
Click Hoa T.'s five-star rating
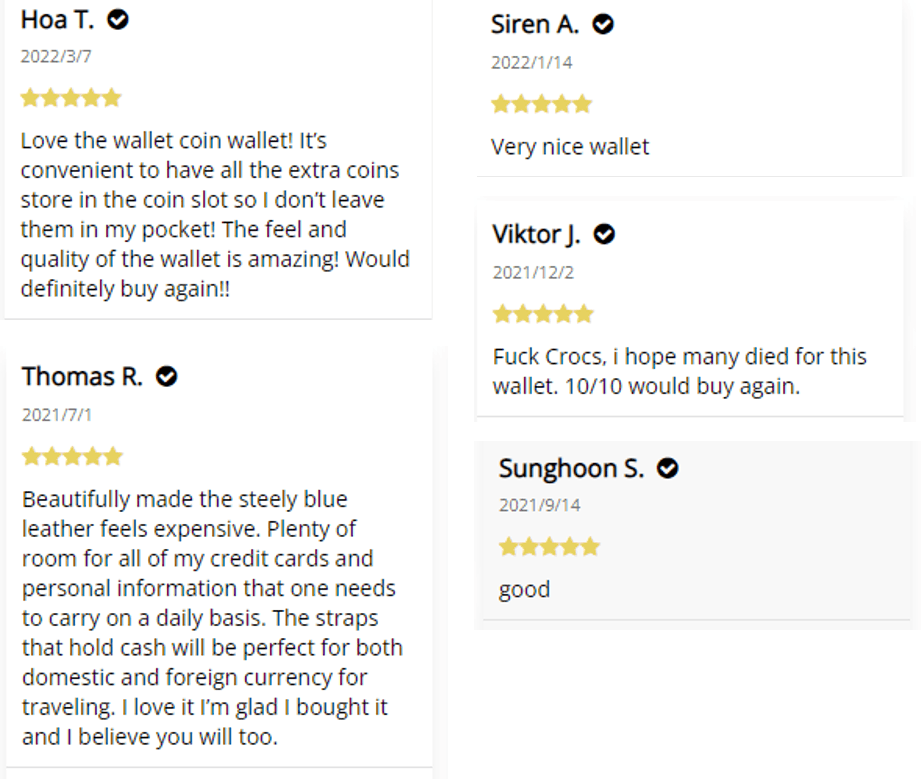[71, 98]
